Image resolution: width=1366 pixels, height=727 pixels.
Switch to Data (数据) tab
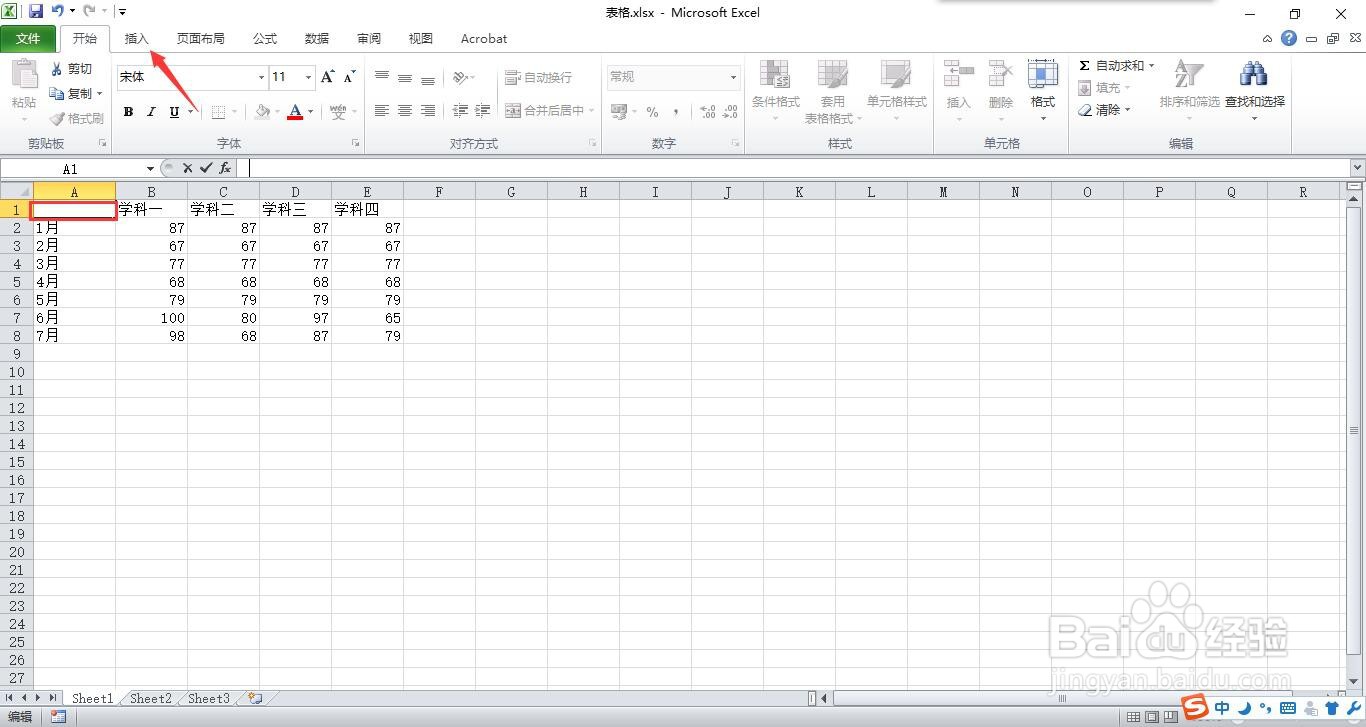tap(317, 39)
